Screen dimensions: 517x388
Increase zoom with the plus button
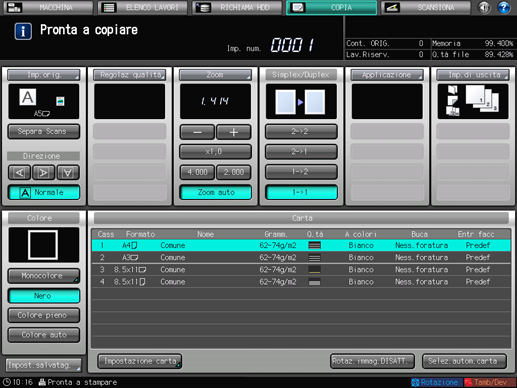(234, 132)
